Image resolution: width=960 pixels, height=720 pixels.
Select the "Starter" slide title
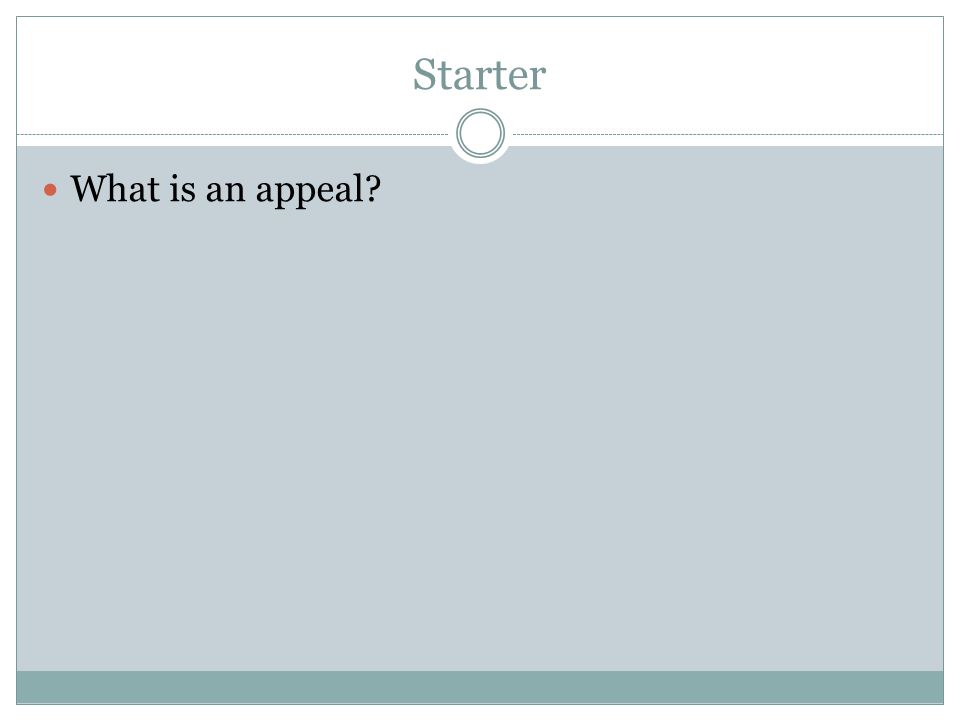479,75
